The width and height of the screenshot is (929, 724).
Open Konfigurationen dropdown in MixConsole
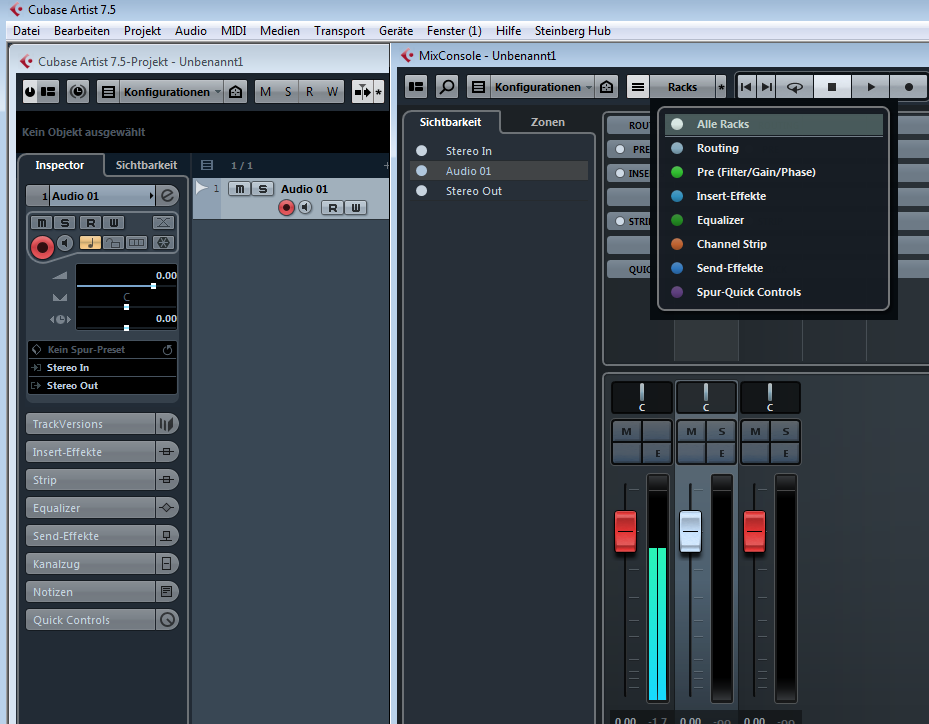pyautogui.click(x=543, y=87)
